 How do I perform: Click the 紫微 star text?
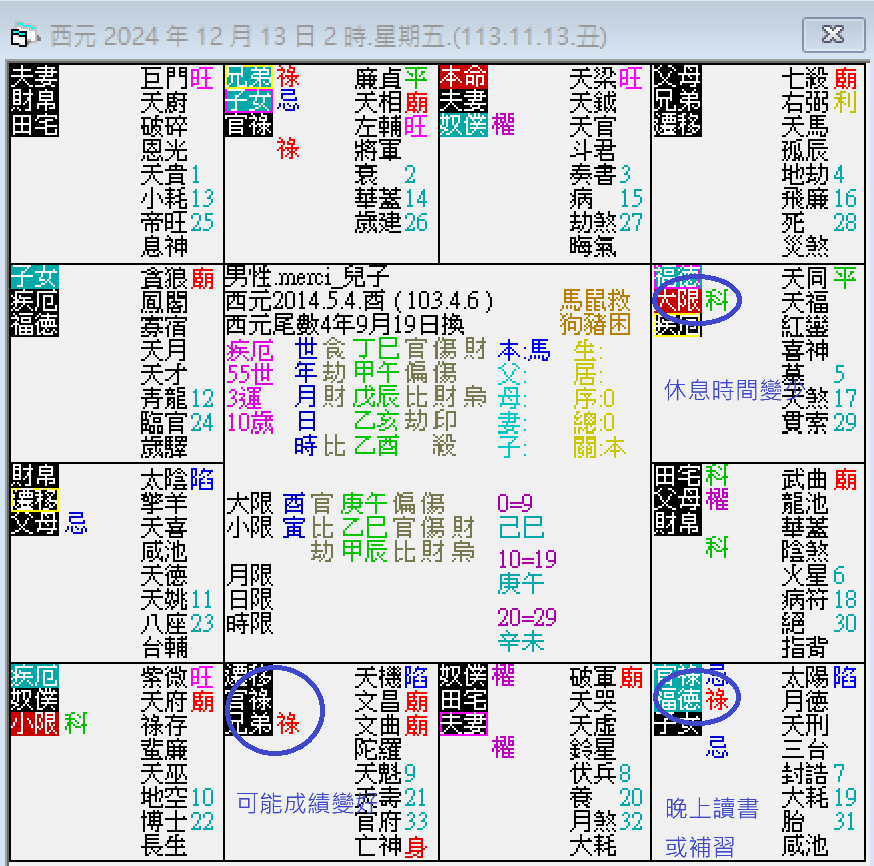(x=164, y=678)
